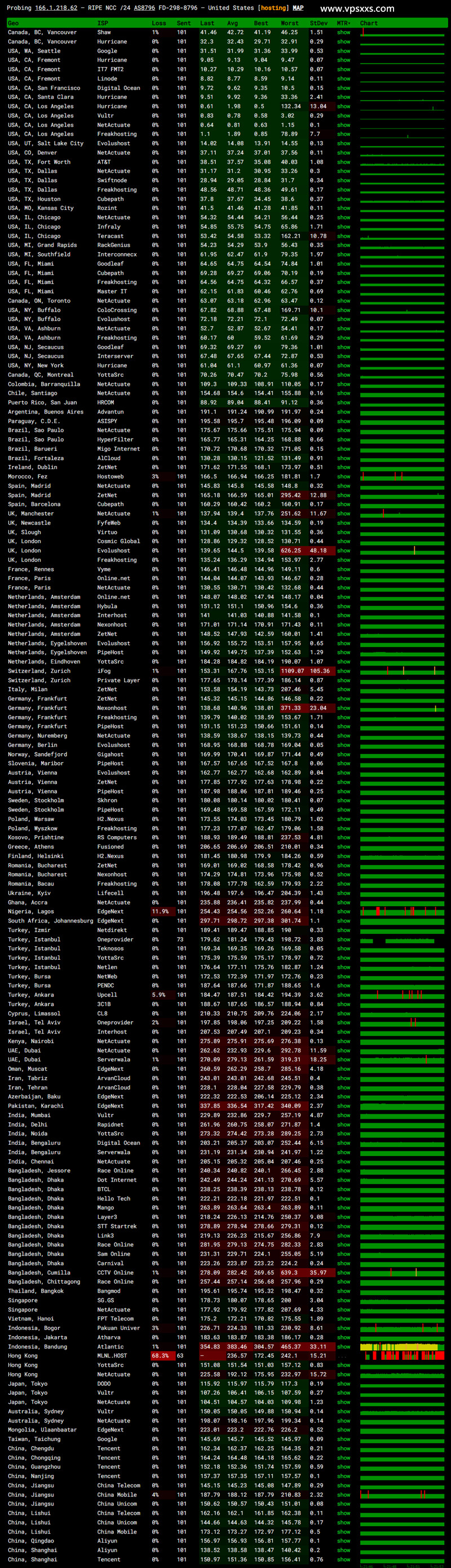Click the FPT Telecom ISP cell
Screen dimensions: 451x1568
coord(116,1319)
